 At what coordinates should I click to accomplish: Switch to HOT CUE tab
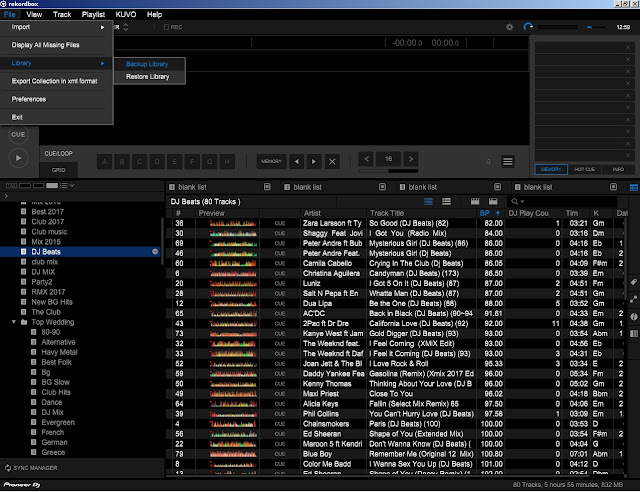pos(584,169)
